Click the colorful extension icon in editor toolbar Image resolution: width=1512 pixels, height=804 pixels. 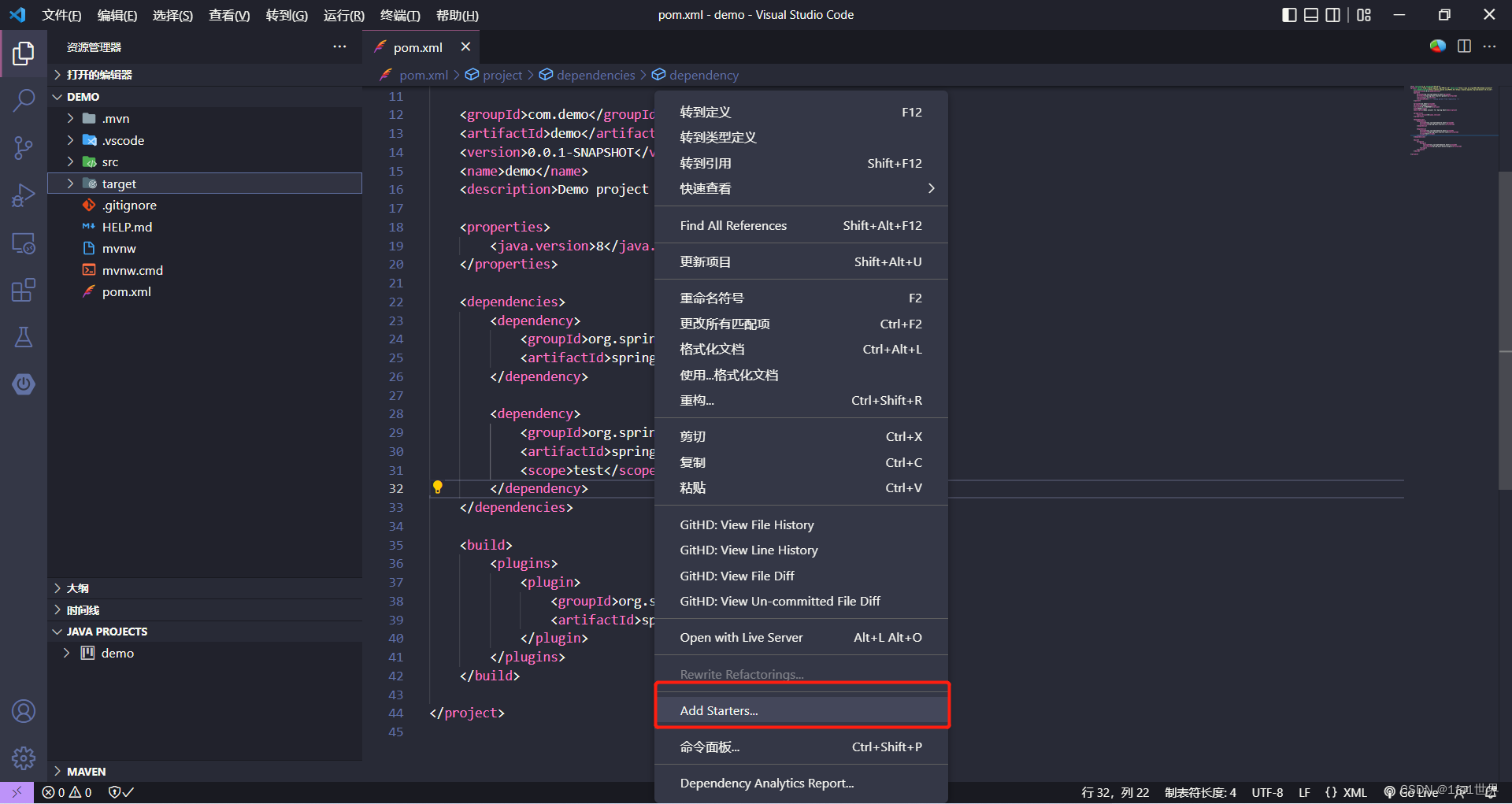point(1438,46)
